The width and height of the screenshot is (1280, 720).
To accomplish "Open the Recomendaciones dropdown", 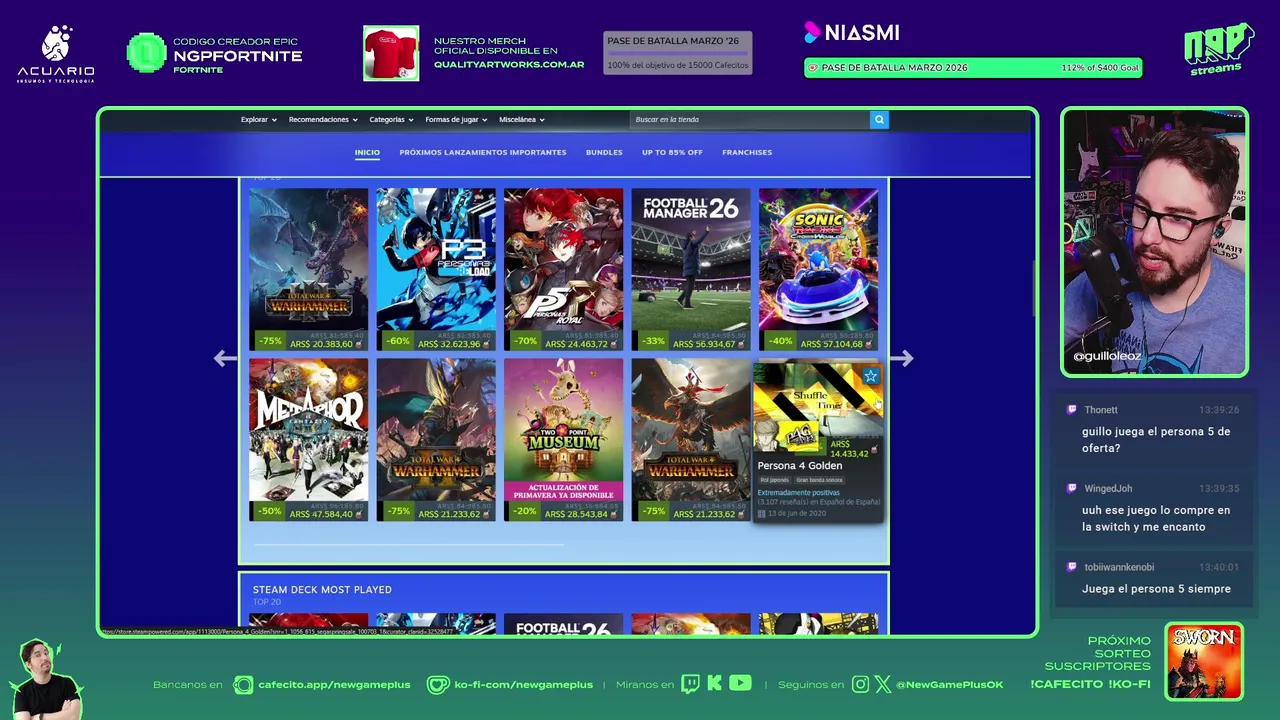I will click(x=323, y=120).
